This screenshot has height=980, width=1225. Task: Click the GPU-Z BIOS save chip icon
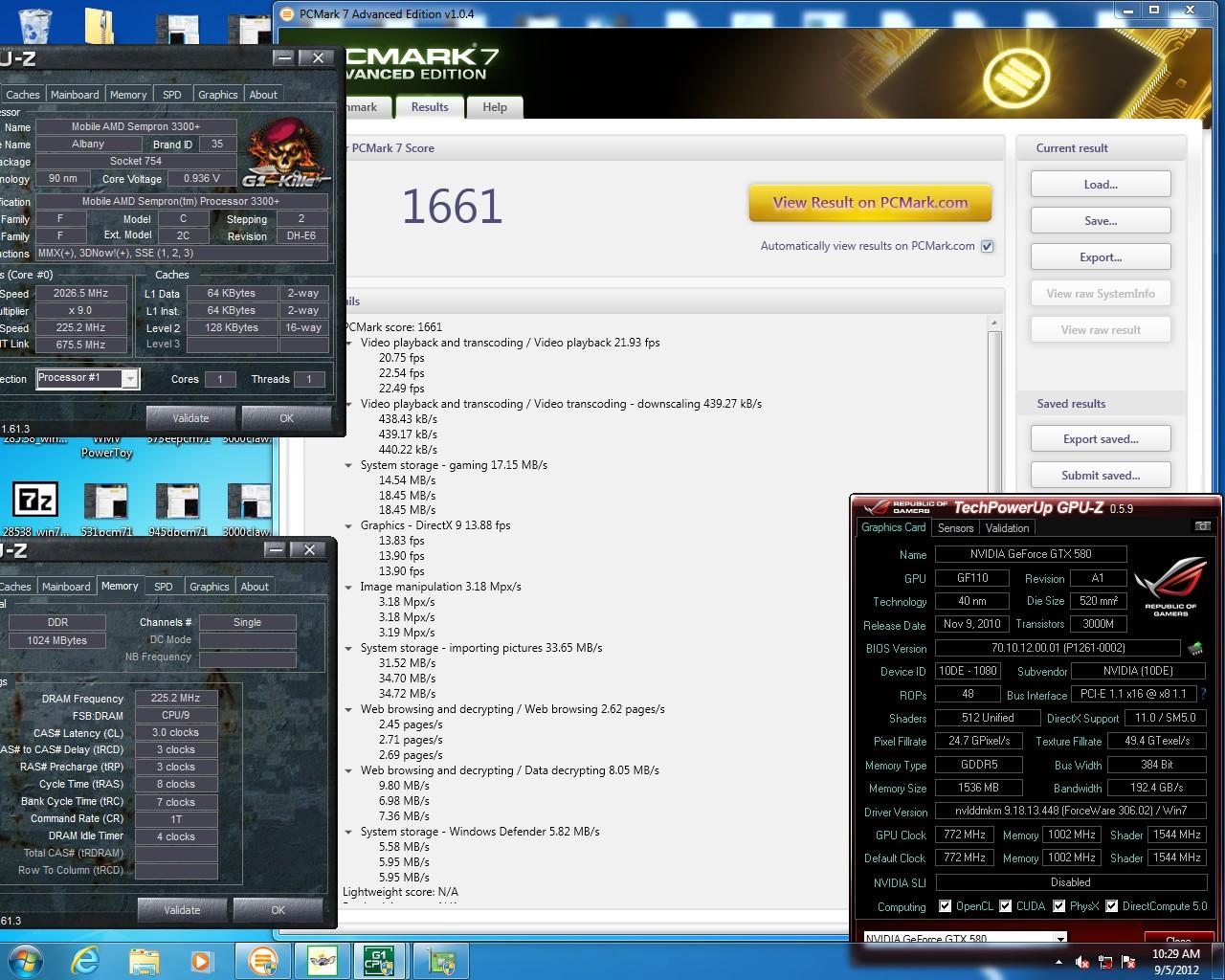pos(1195,648)
